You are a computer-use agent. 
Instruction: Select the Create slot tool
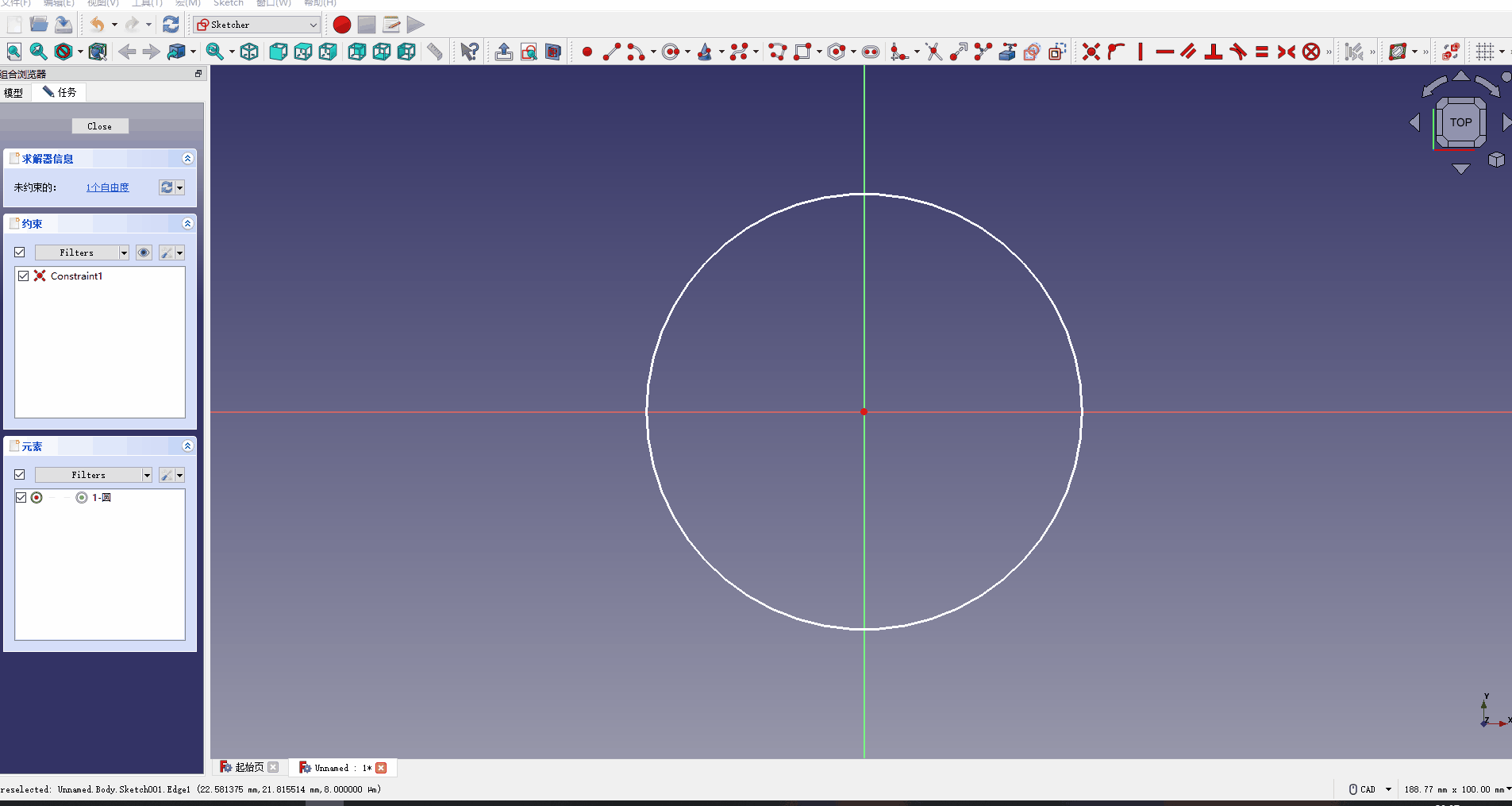871,52
